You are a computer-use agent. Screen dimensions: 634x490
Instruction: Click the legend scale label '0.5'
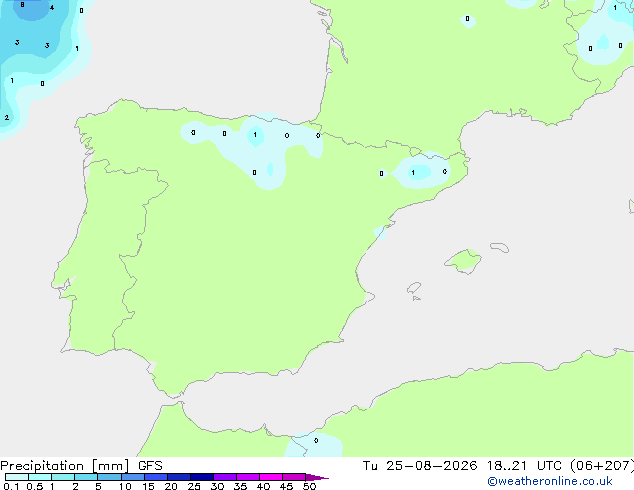tap(35, 486)
